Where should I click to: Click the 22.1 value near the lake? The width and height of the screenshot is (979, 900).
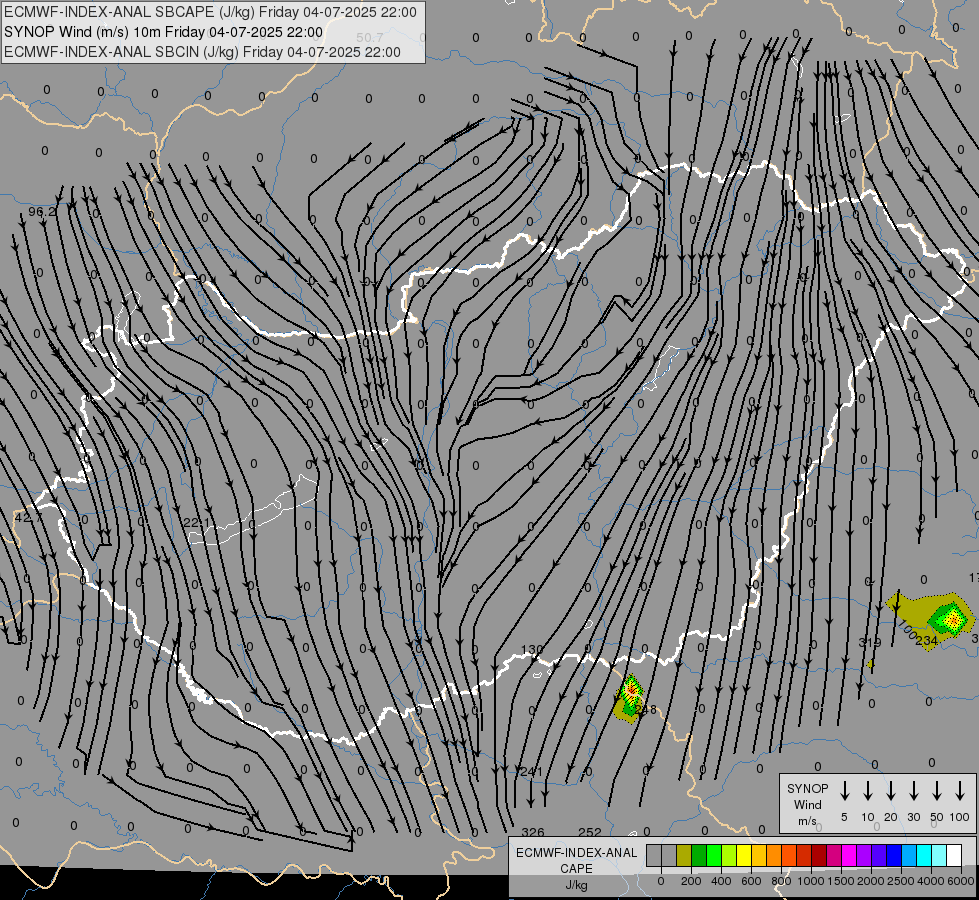[197, 522]
